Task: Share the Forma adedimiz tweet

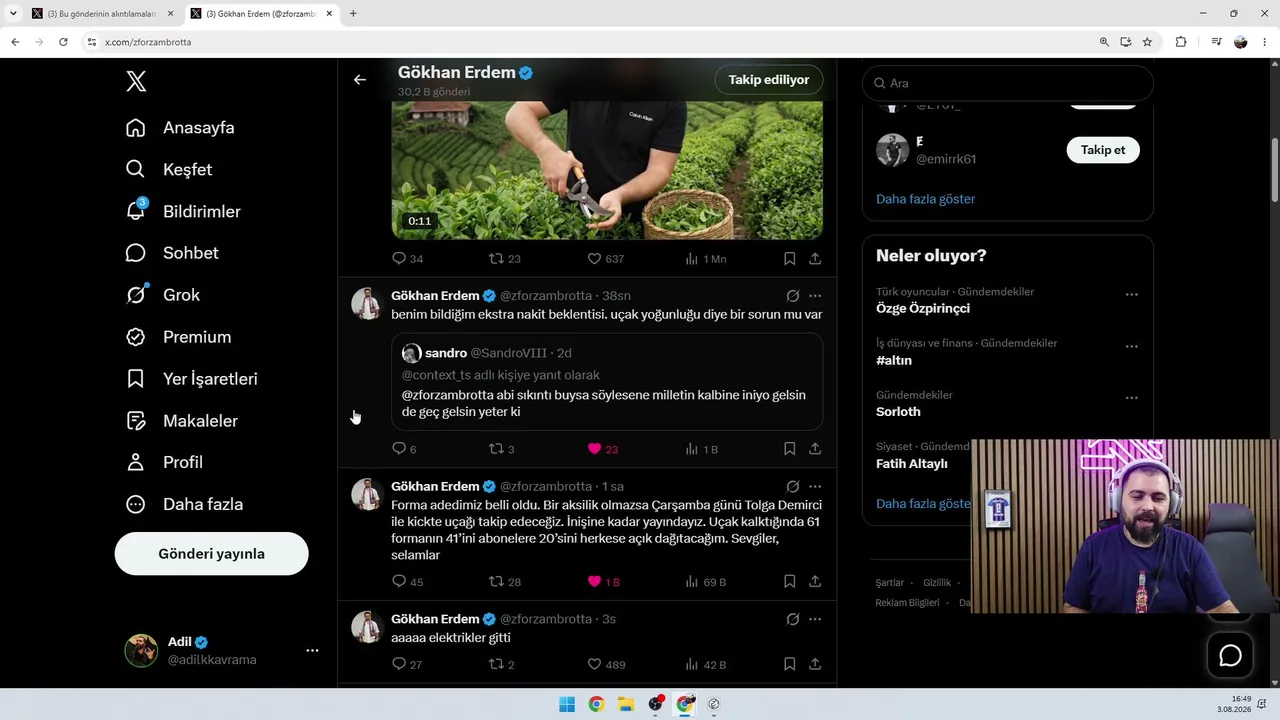Action: (815, 581)
